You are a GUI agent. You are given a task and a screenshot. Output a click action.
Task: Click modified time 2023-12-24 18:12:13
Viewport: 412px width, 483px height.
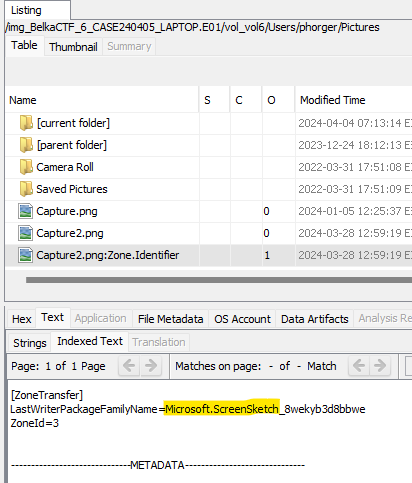pyautogui.click(x=355, y=145)
